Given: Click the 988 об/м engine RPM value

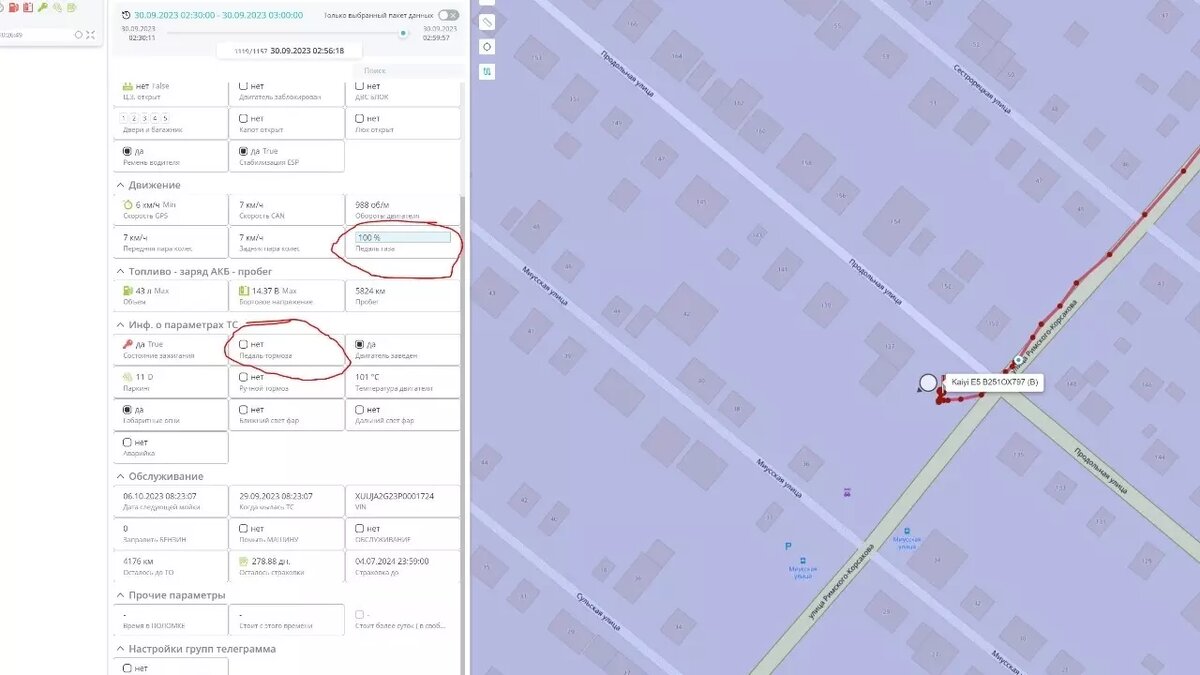Looking at the screenshot, I should pyautogui.click(x=372, y=205).
